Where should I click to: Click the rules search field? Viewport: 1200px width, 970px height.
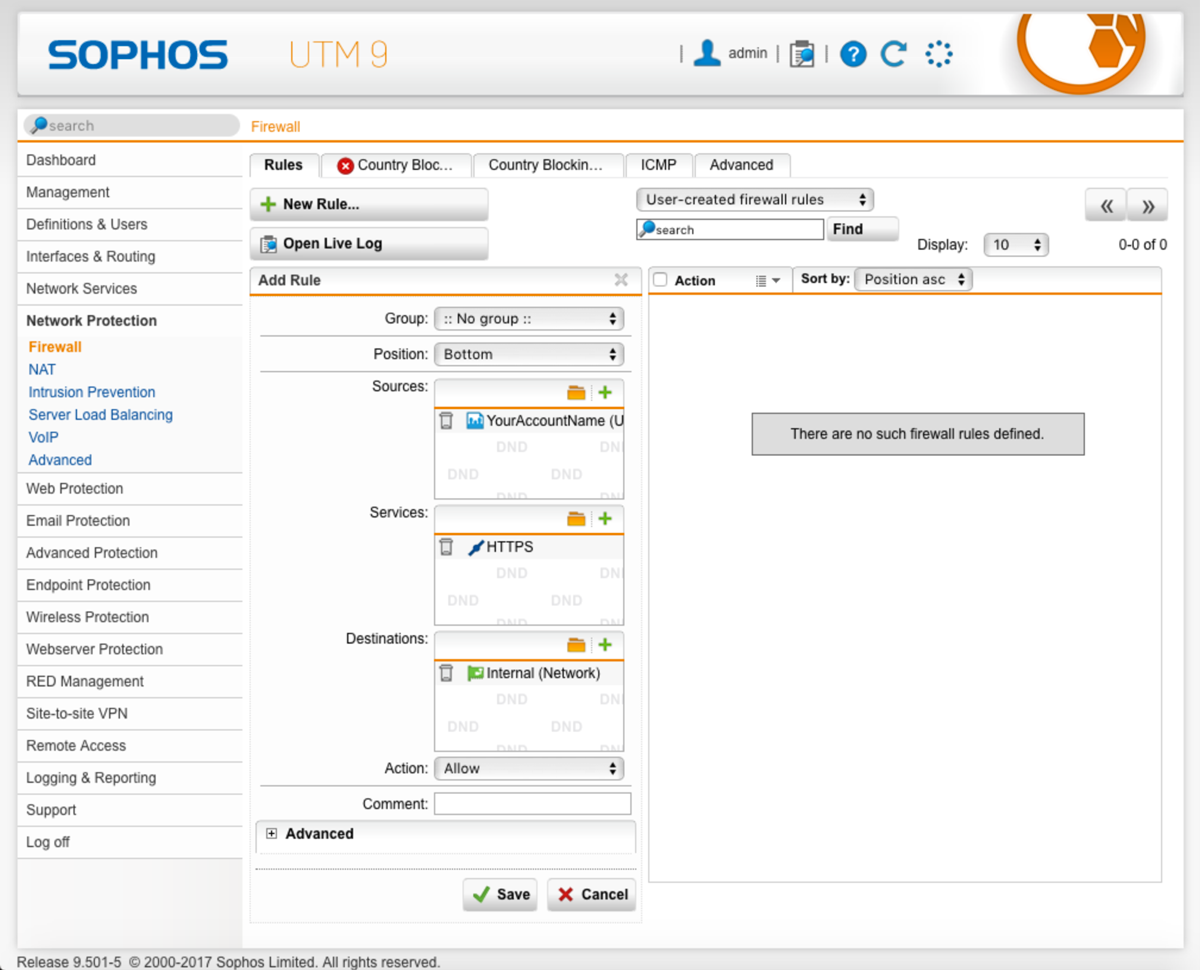[x=730, y=229]
